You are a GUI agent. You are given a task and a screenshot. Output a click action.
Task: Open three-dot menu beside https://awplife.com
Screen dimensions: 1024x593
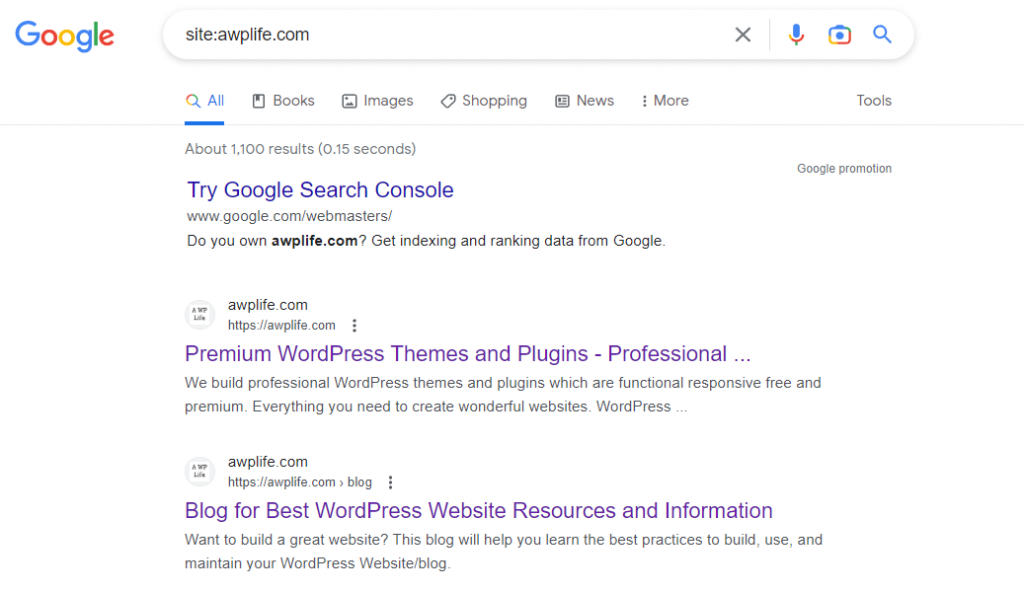[x=354, y=326]
